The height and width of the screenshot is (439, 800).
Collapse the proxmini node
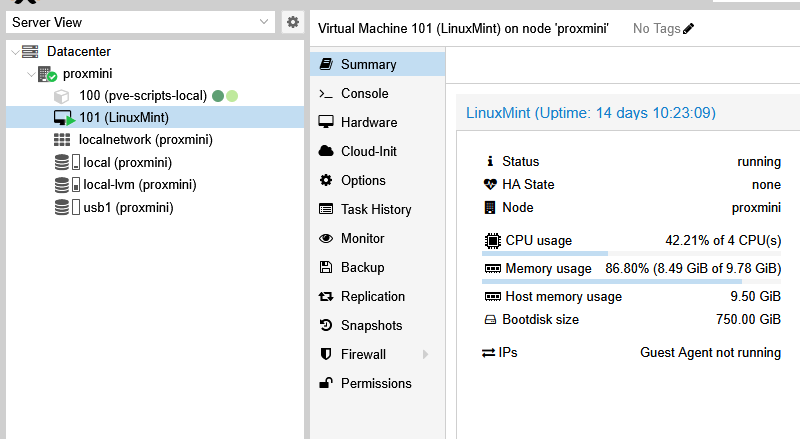[x=30, y=74]
